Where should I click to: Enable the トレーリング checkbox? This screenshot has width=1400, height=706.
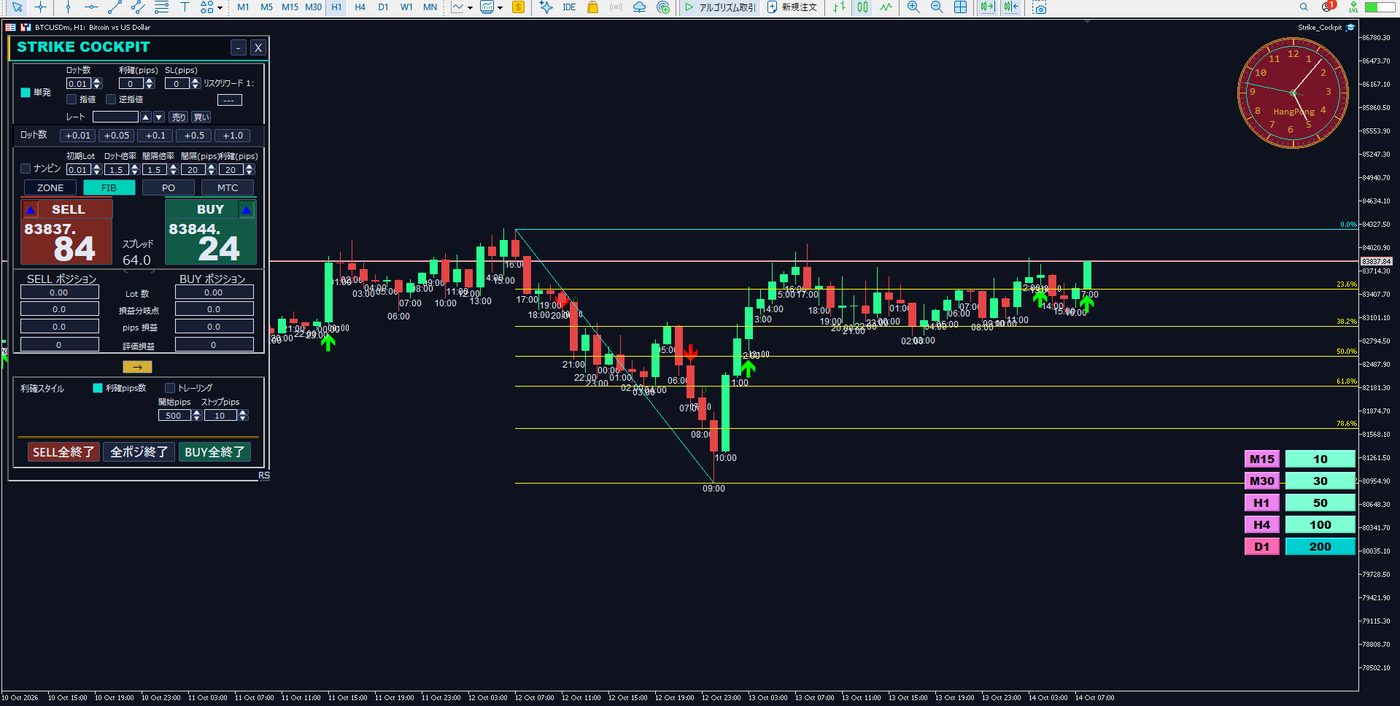(x=169, y=388)
